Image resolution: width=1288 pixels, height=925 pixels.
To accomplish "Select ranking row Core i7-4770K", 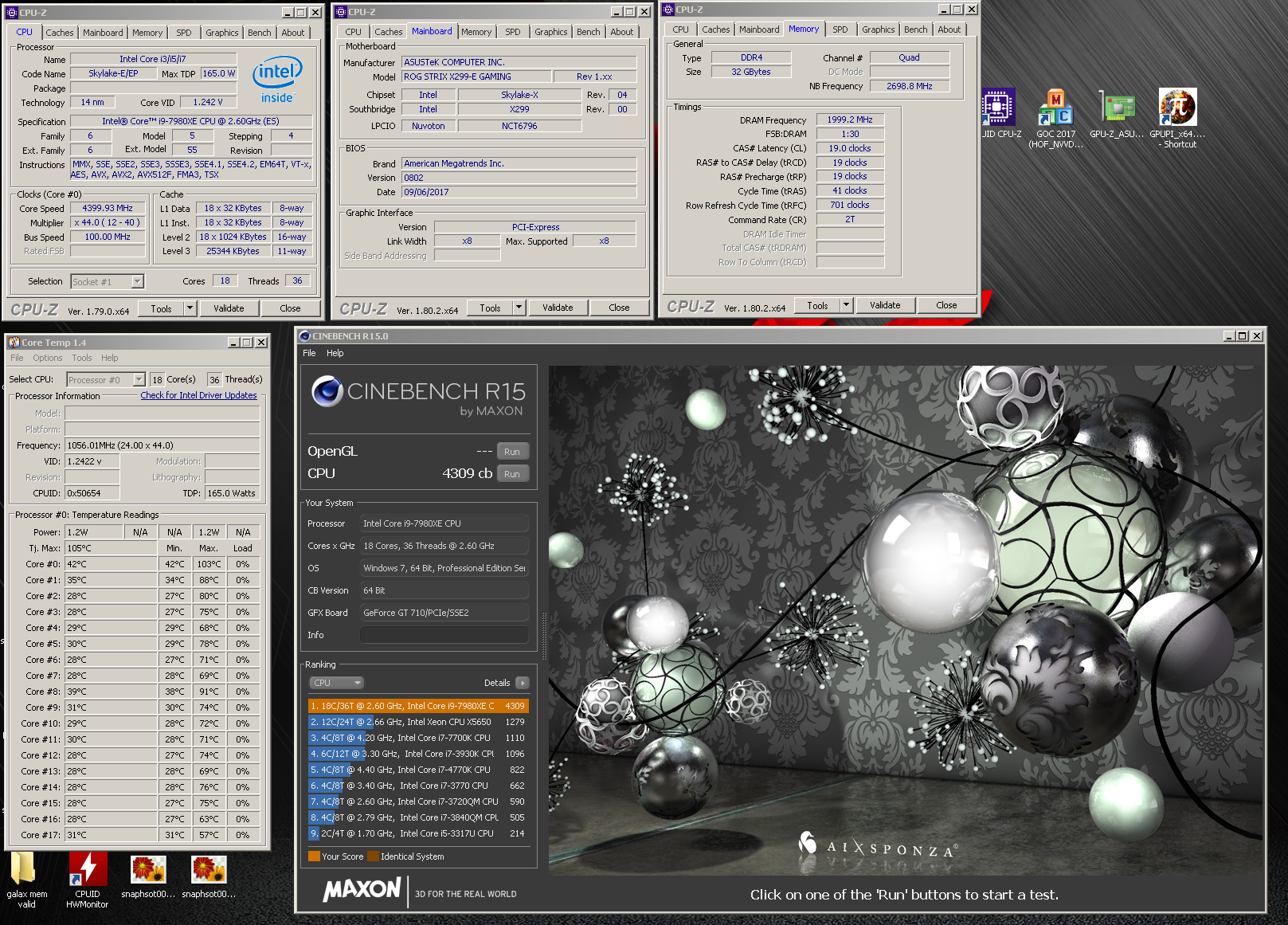I will 418,770.
